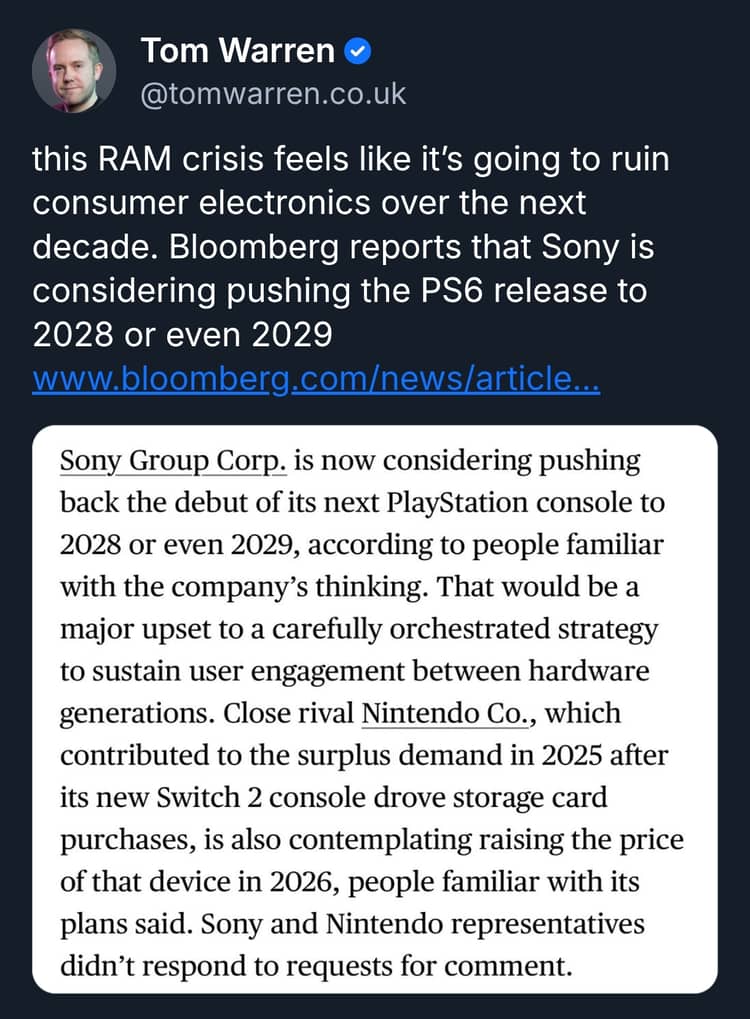Viewport: 750px width, 1019px height.
Task: Open Tom Warren's profile avatar photo
Action: 74,71
